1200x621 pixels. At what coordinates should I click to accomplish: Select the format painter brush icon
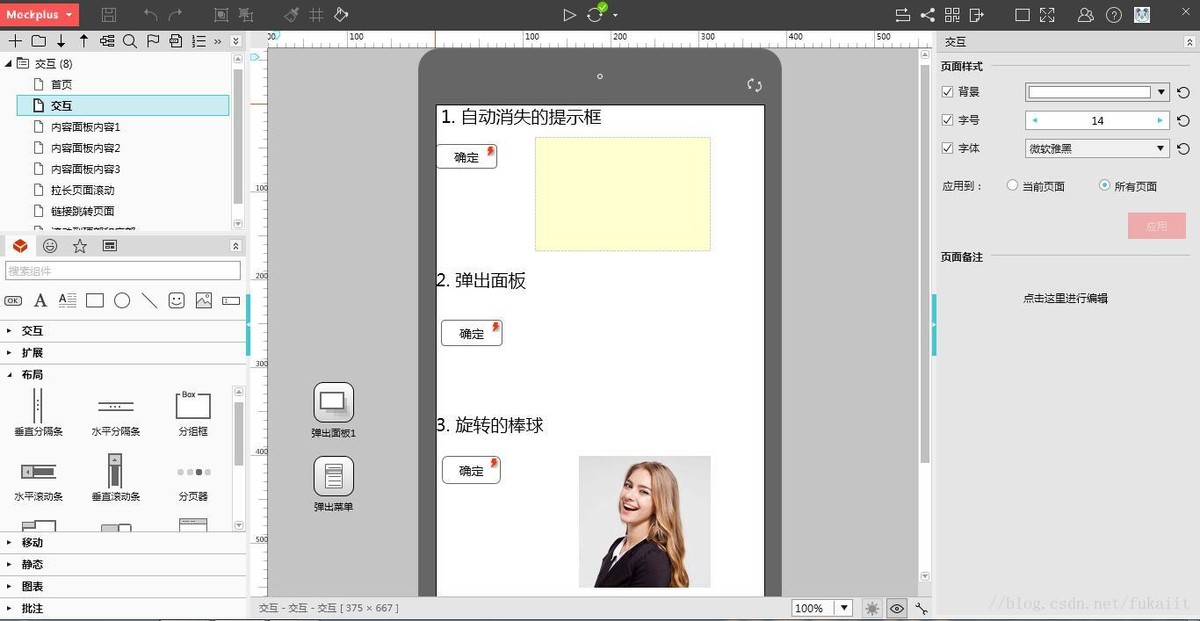291,15
